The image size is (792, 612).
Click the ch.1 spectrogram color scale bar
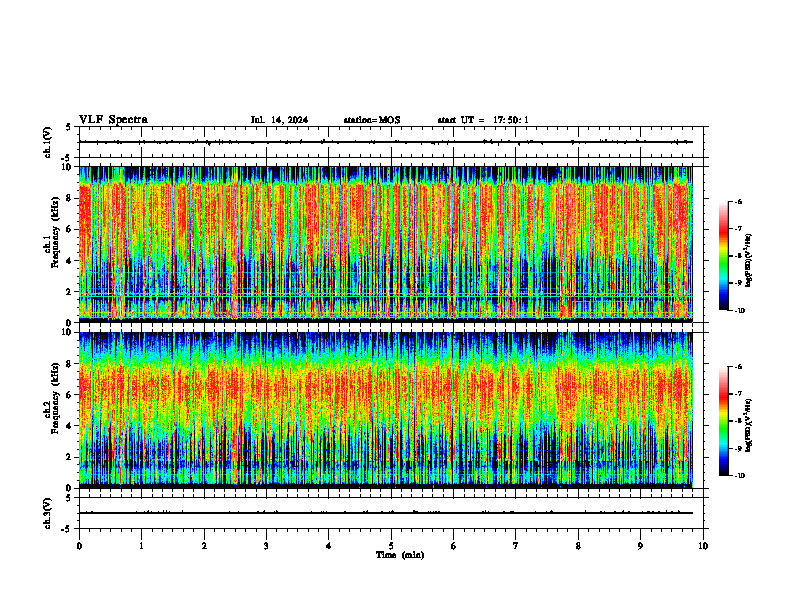724,256
